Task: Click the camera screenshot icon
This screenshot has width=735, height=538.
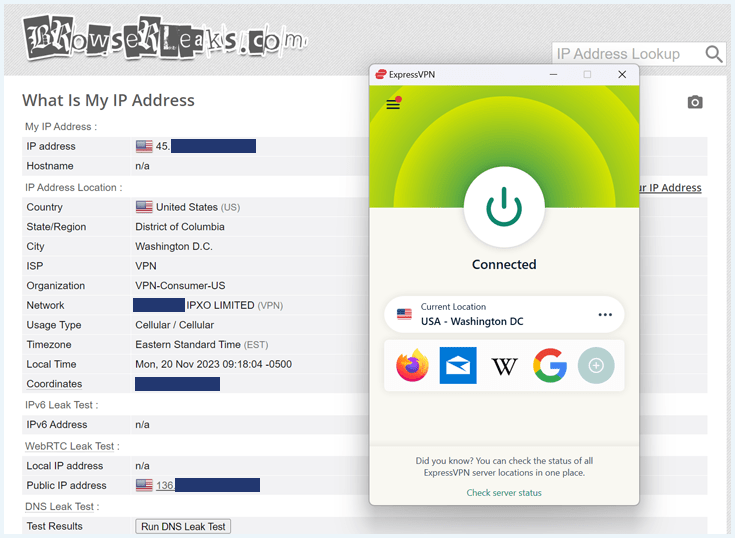Action: [x=695, y=102]
